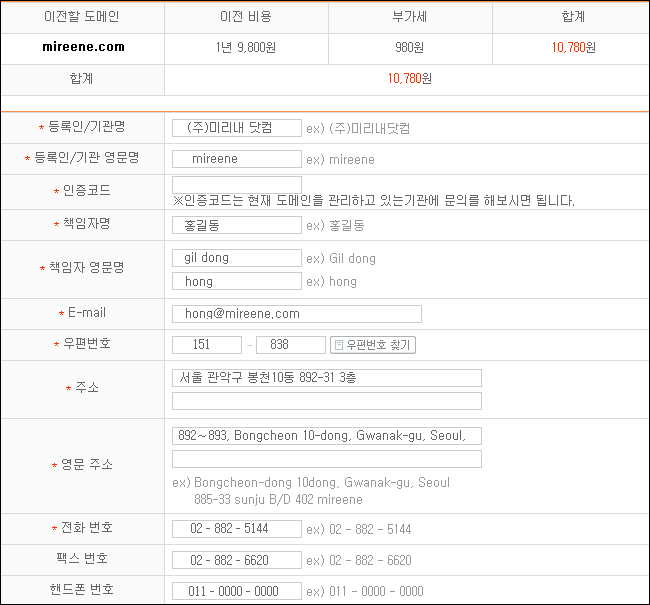Click the 1년 9,800원 transfer cost cell
The height and width of the screenshot is (605, 650).
point(246,47)
